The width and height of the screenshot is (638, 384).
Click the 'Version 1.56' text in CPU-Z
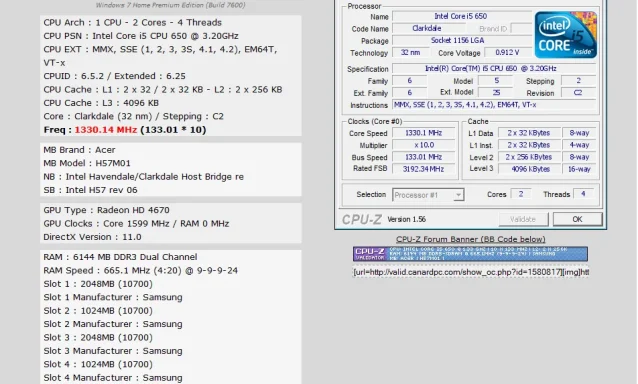[x=406, y=219]
